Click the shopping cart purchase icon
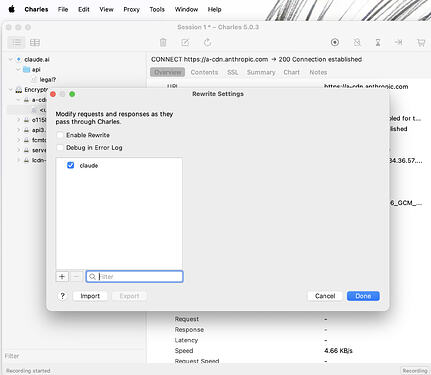The width and height of the screenshot is (431, 375). point(421,42)
